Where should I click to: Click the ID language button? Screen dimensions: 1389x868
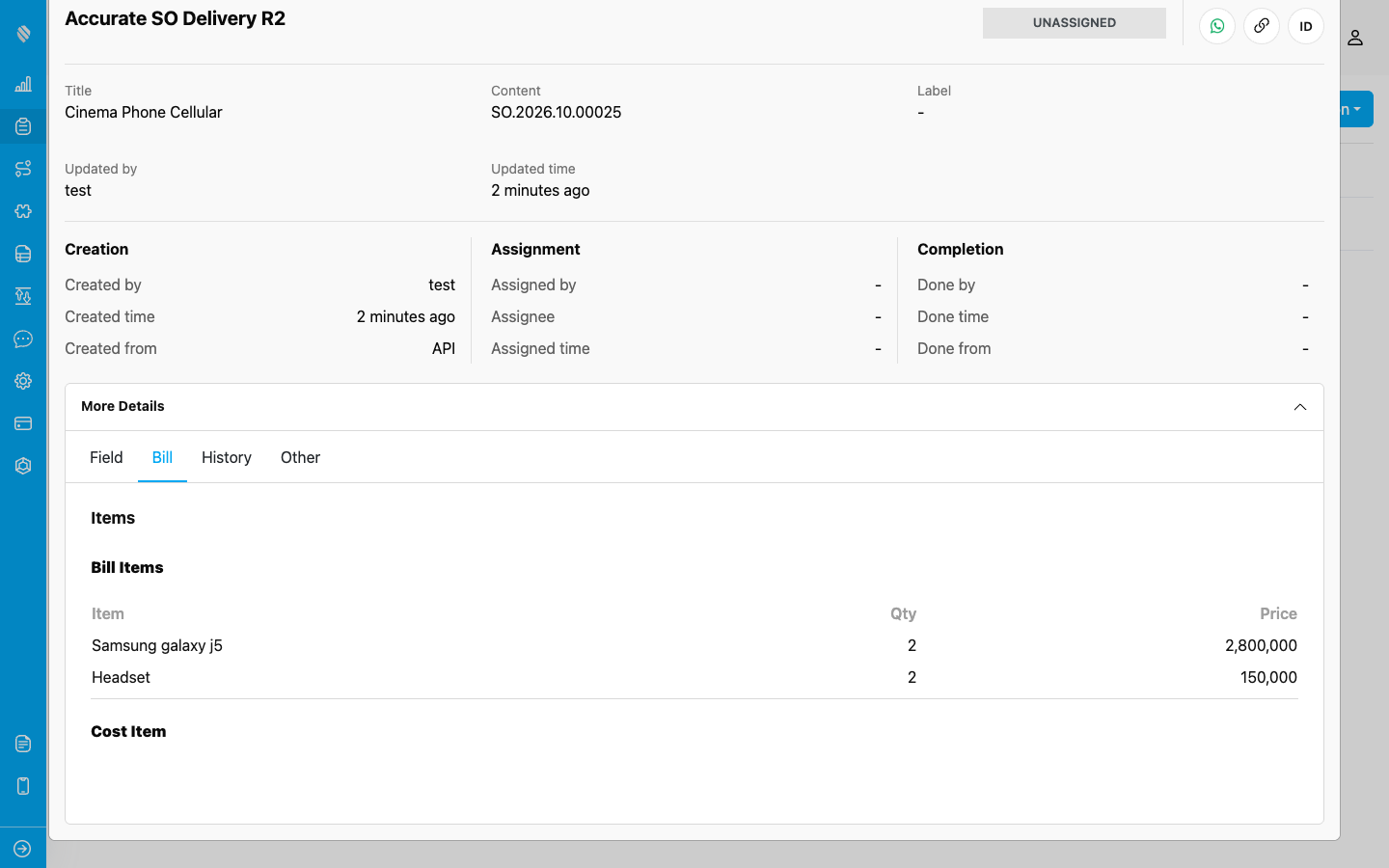tap(1306, 26)
